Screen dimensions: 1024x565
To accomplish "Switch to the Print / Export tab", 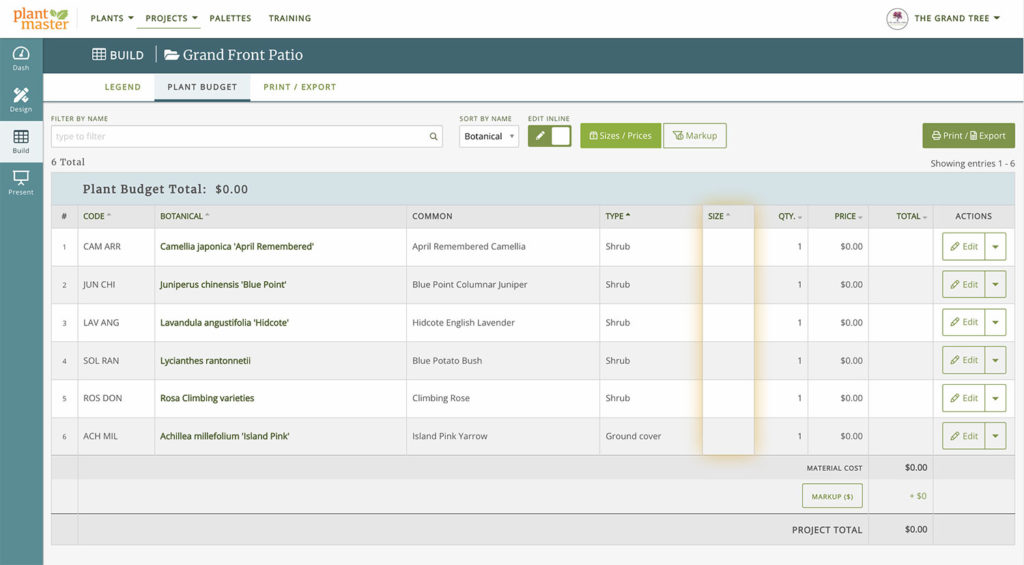I will [299, 87].
